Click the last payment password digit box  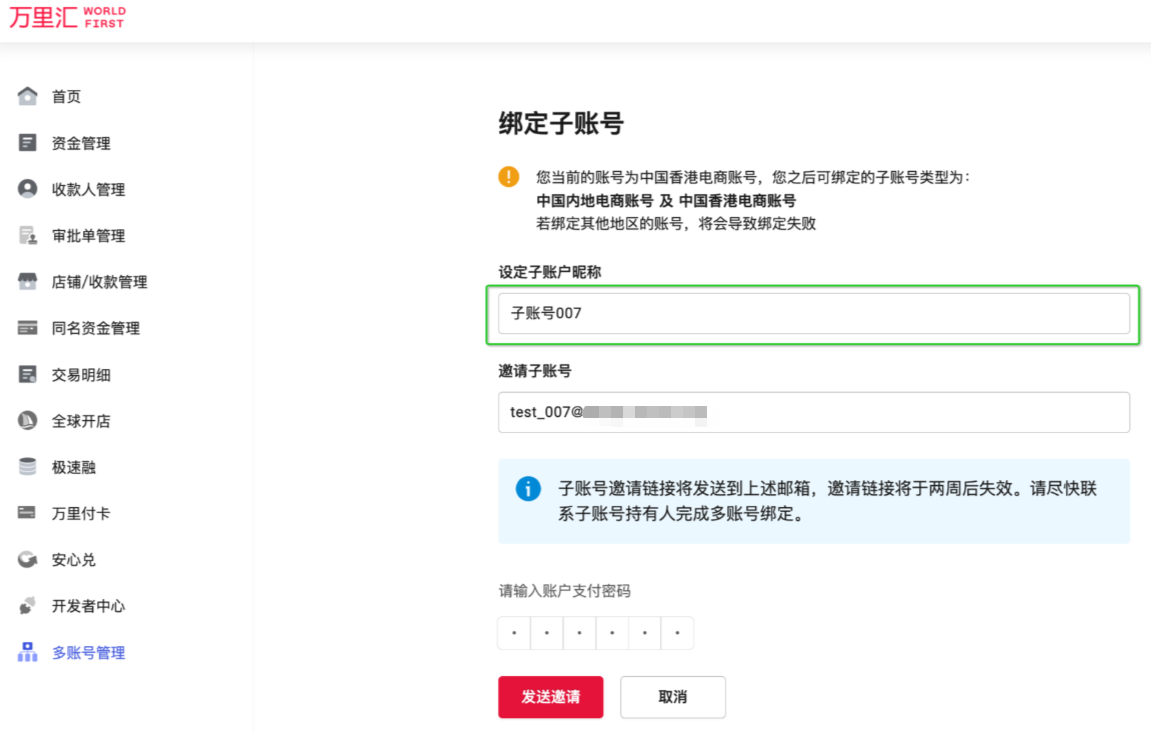[677, 633]
